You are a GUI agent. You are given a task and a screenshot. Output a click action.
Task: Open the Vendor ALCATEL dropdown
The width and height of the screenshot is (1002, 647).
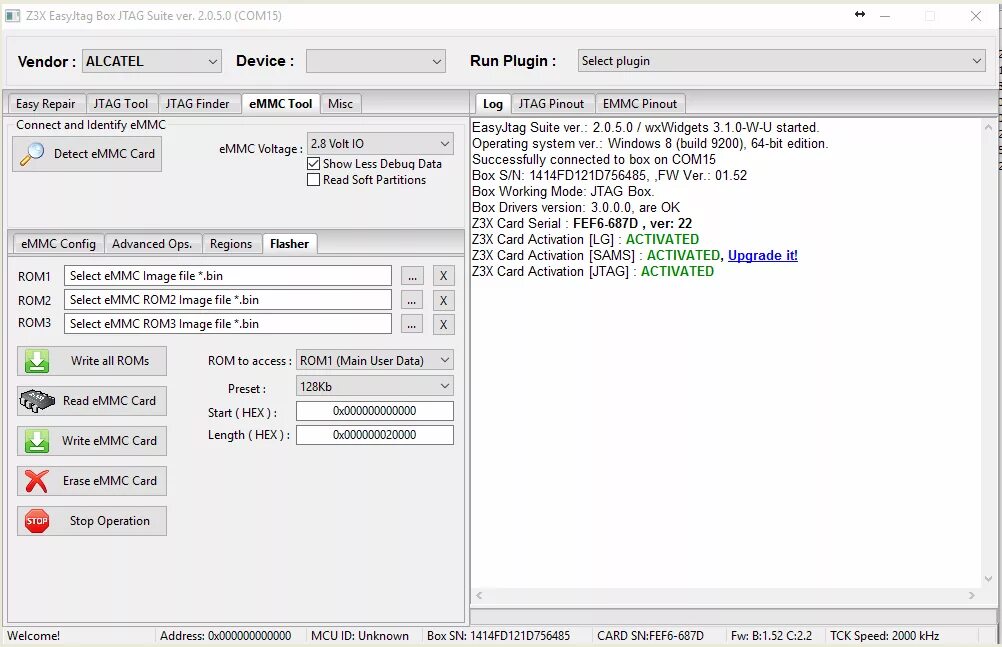click(151, 61)
